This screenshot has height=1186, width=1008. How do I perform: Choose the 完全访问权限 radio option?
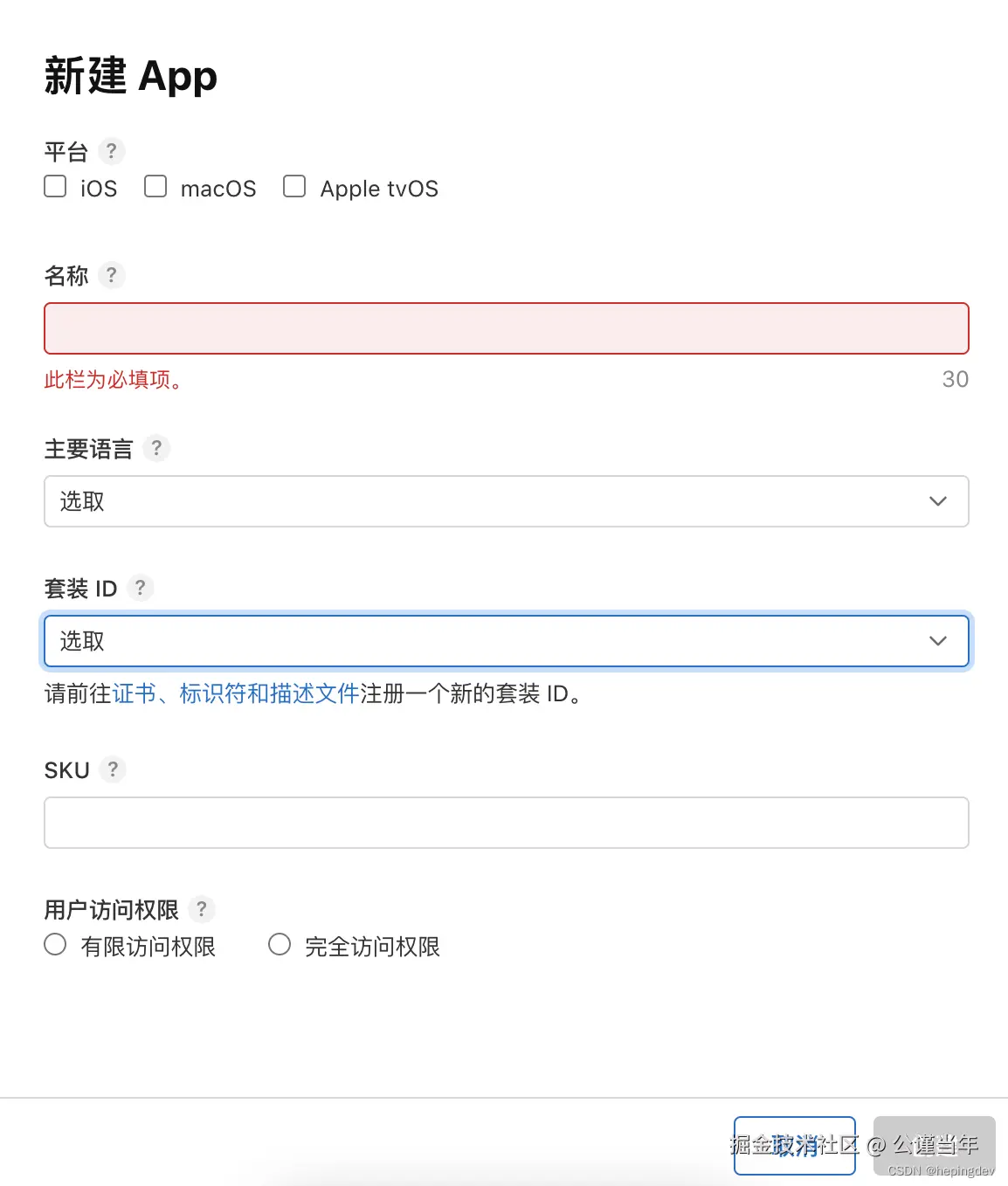[280, 944]
